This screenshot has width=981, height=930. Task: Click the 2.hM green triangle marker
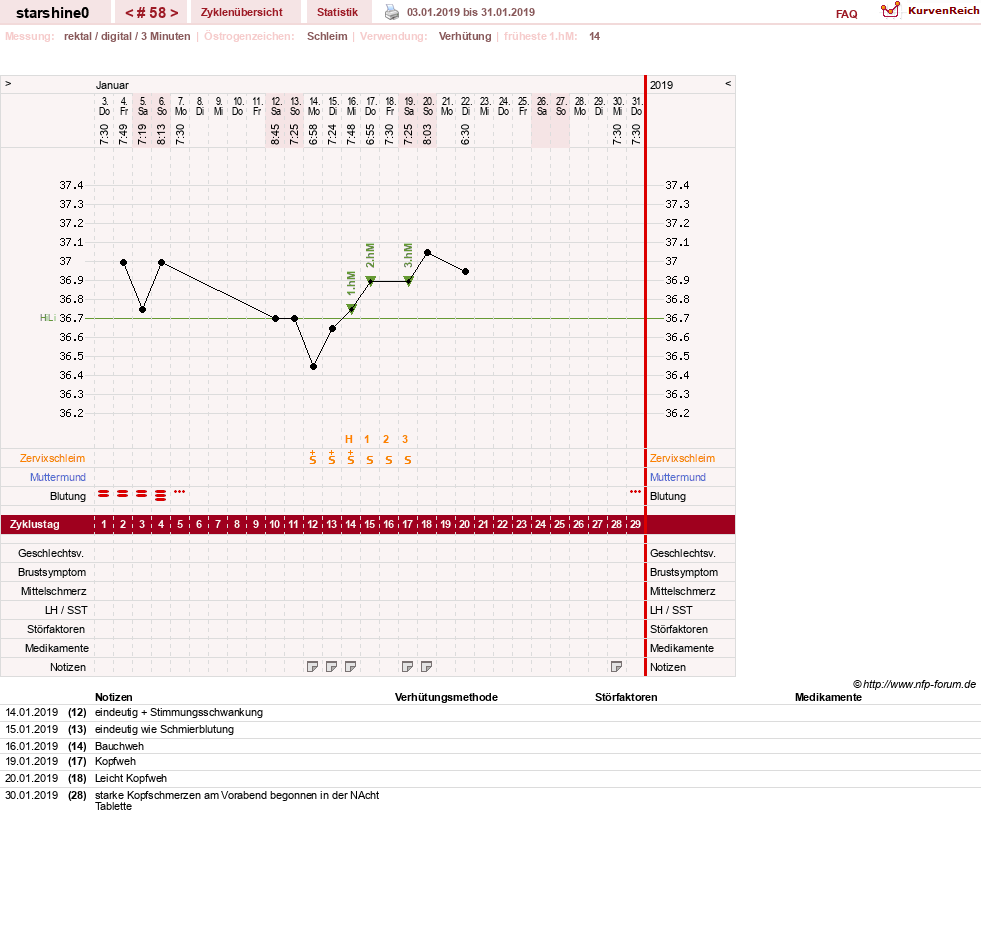(x=370, y=280)
